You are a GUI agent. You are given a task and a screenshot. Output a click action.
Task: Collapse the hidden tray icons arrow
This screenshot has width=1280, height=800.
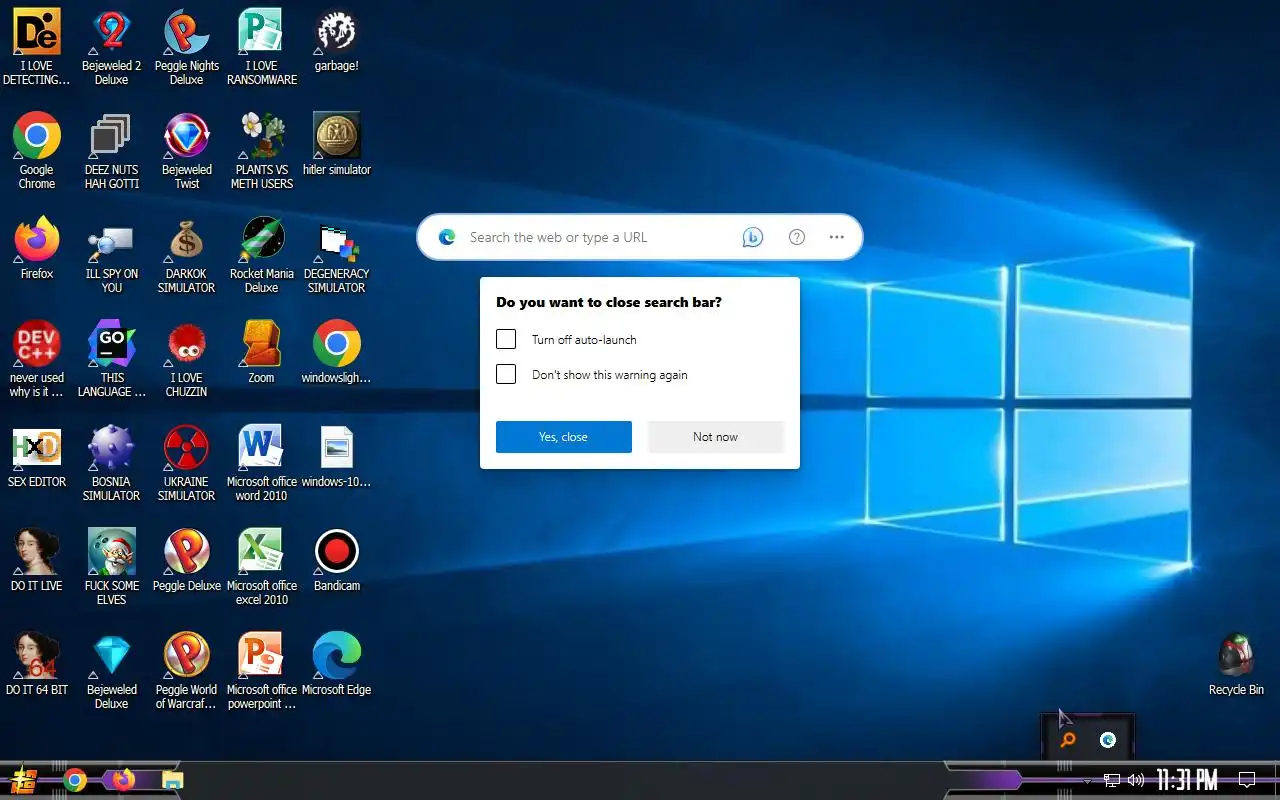click(x=1088, y=780)
